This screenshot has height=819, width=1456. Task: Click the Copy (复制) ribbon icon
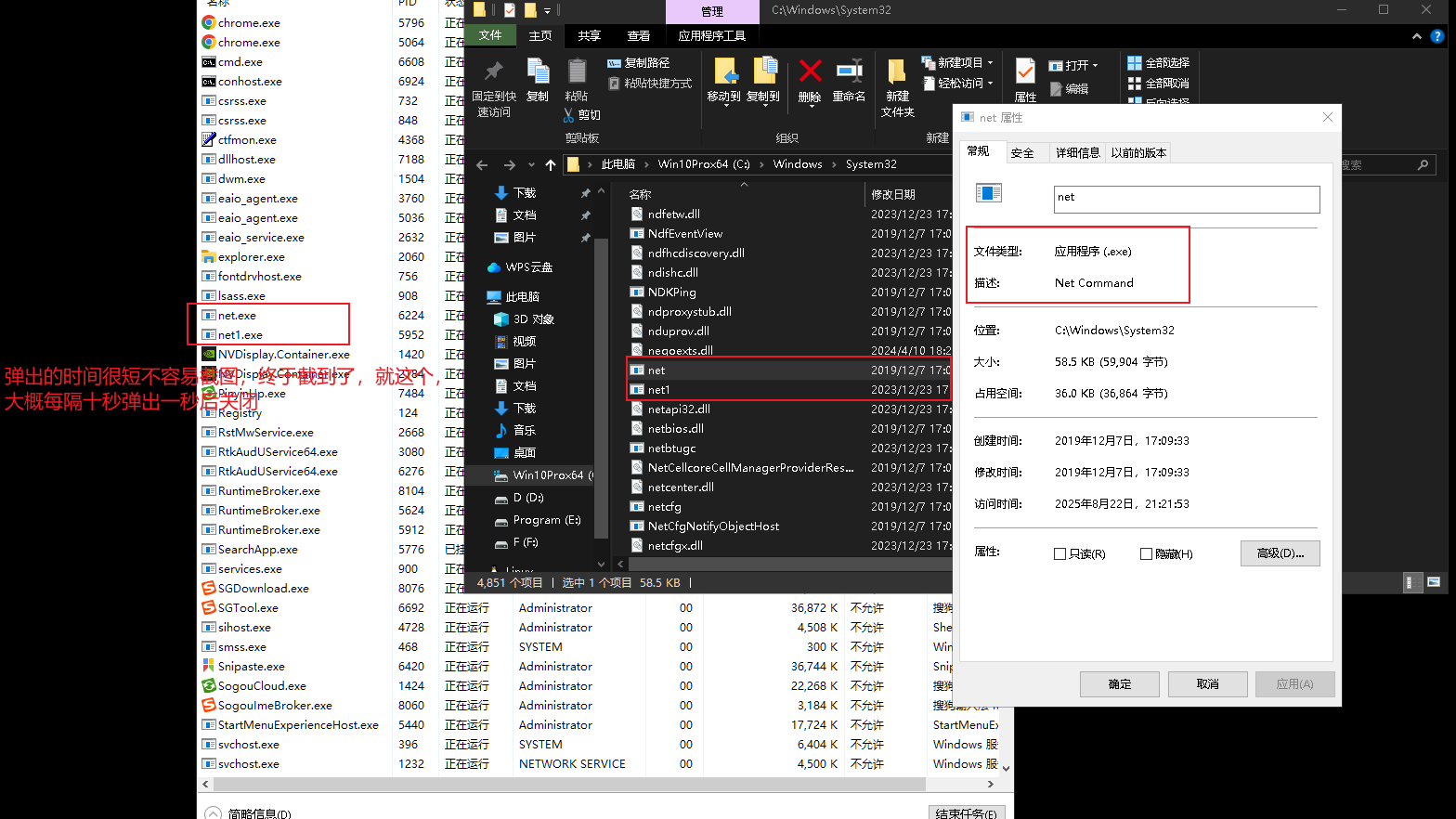pyautogui.click(x=538, y=71)
